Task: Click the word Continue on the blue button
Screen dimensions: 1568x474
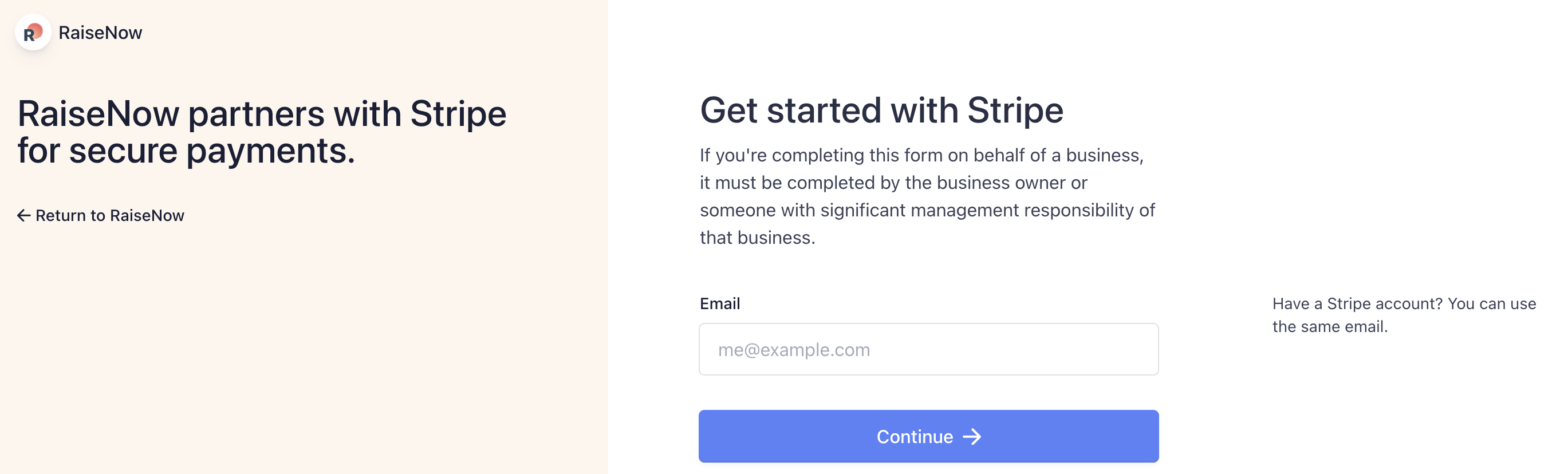Action: pyautogui.click(x=914, y=436)
